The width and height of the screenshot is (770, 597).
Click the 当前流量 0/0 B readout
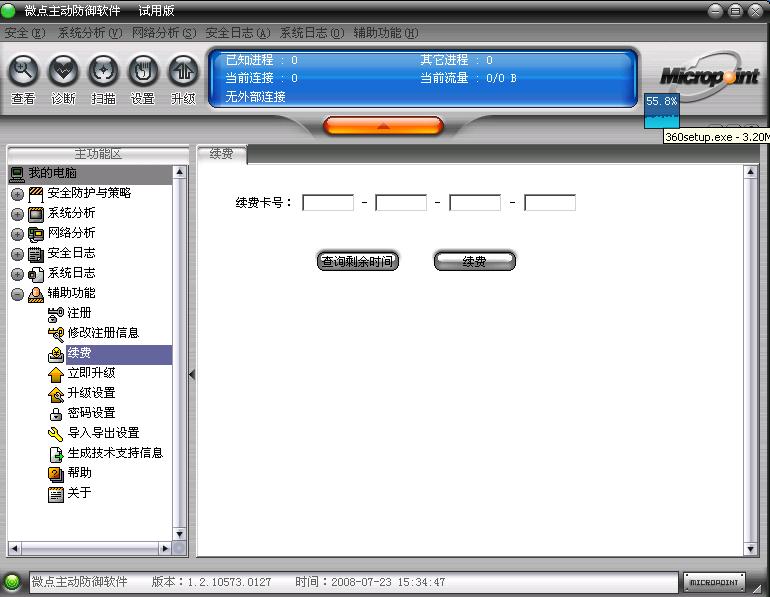coord(468,78)
